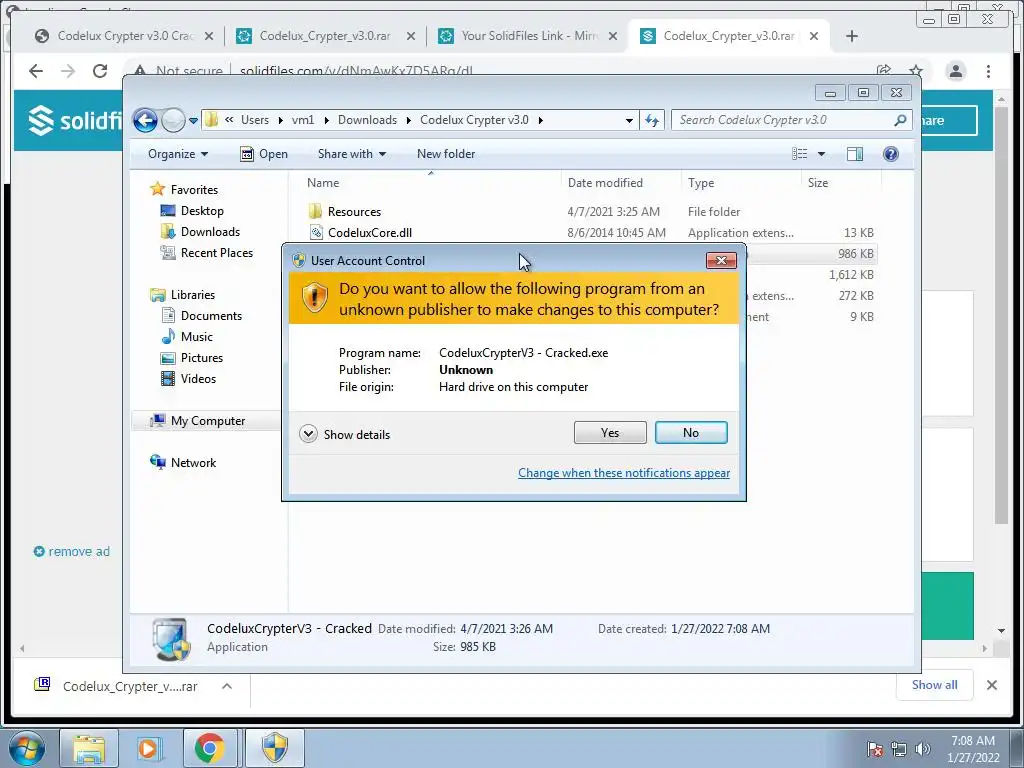Image resolution: width=1024 pixels, height=768 pixels.
Task: Sort by Date modified column header
Action: coord(605,183)
